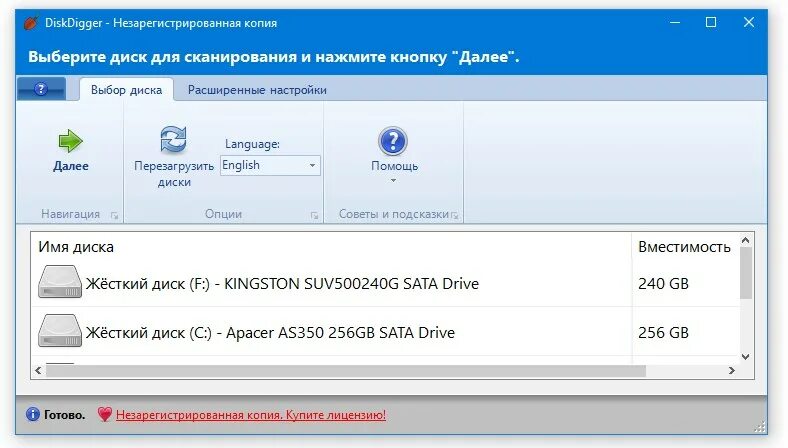Image resolution: width=788 pixels, height=448 pixels.
Task: Open the Навигация group dialog launcher
Action: [115, 216]
